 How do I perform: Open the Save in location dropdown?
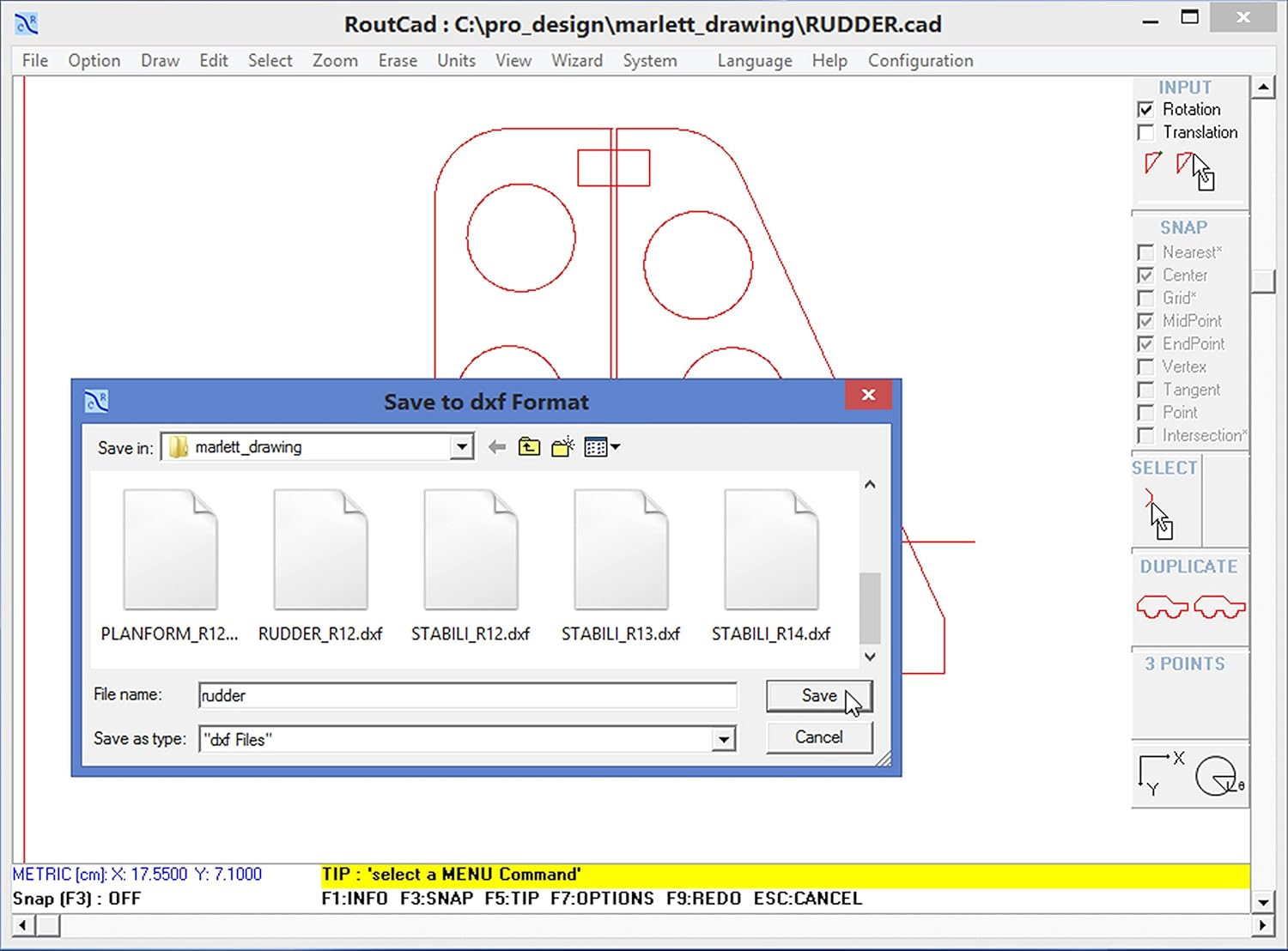coord(462,446)
